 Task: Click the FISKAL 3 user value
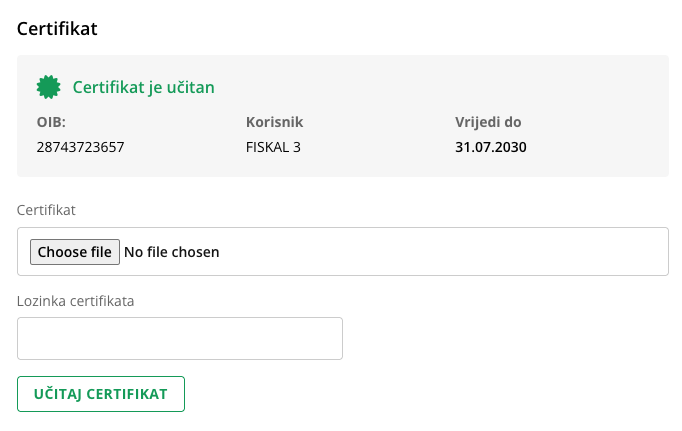[x=273, y=148]
